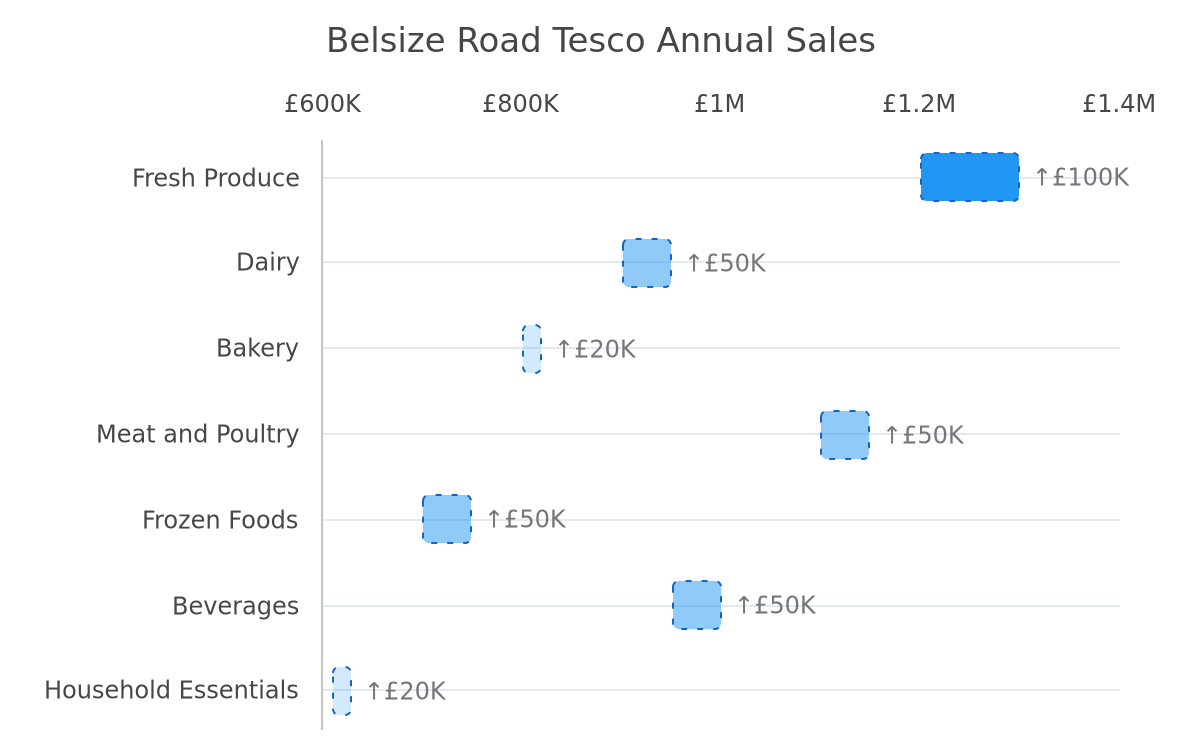Select the Household Essentials bar
This screenshot has height=750, width=1200.
[x=342, y=691]
